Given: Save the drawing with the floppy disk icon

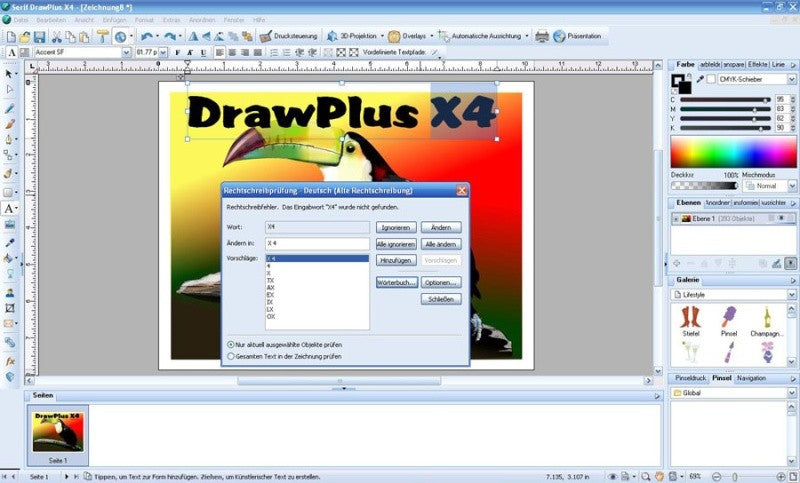Looking at the screenshot, I should pos(39,37).
